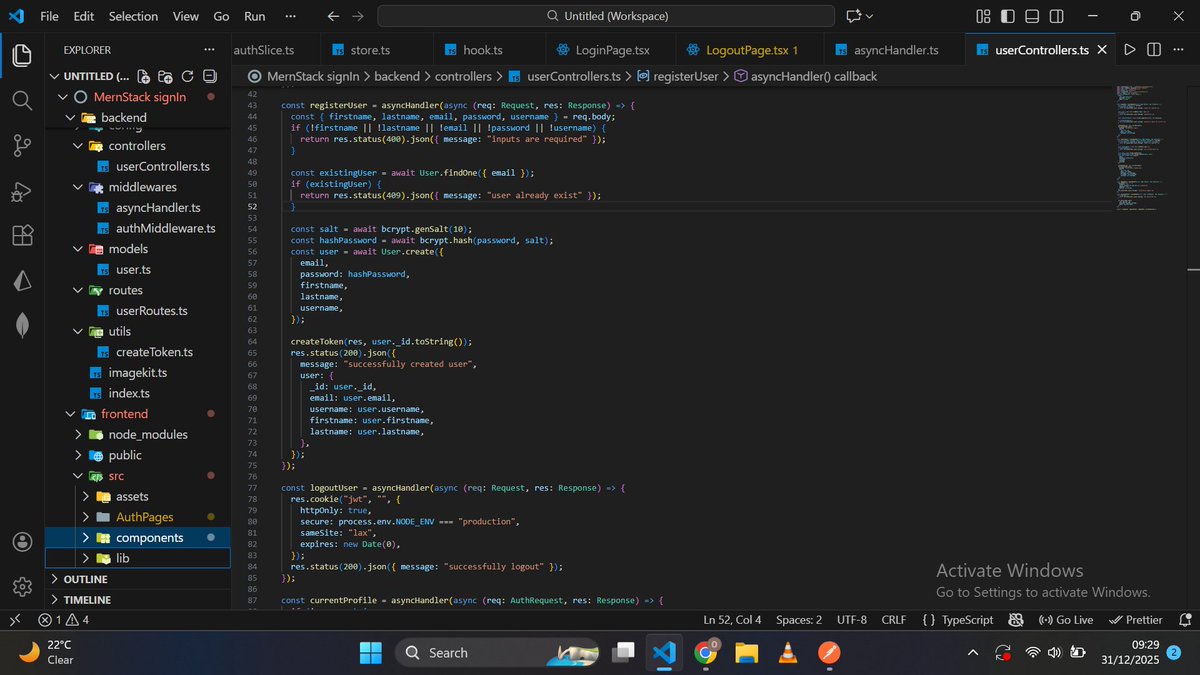
Task: Change the CRLF line ending
Action: tap(893, 620)
